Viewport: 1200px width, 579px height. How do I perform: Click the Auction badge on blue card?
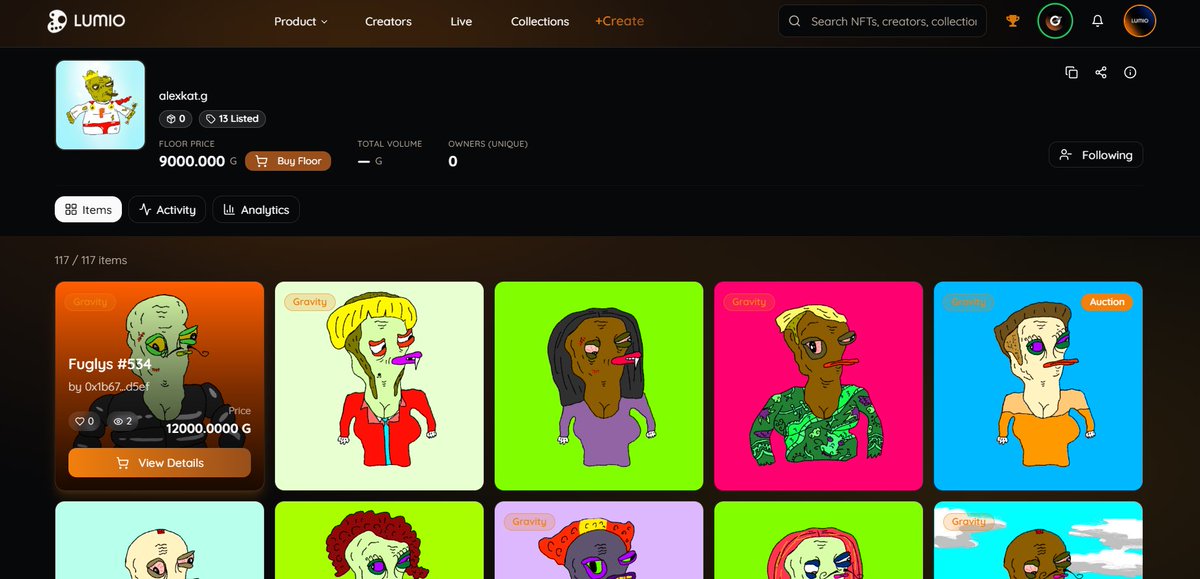pos(1107,302)
